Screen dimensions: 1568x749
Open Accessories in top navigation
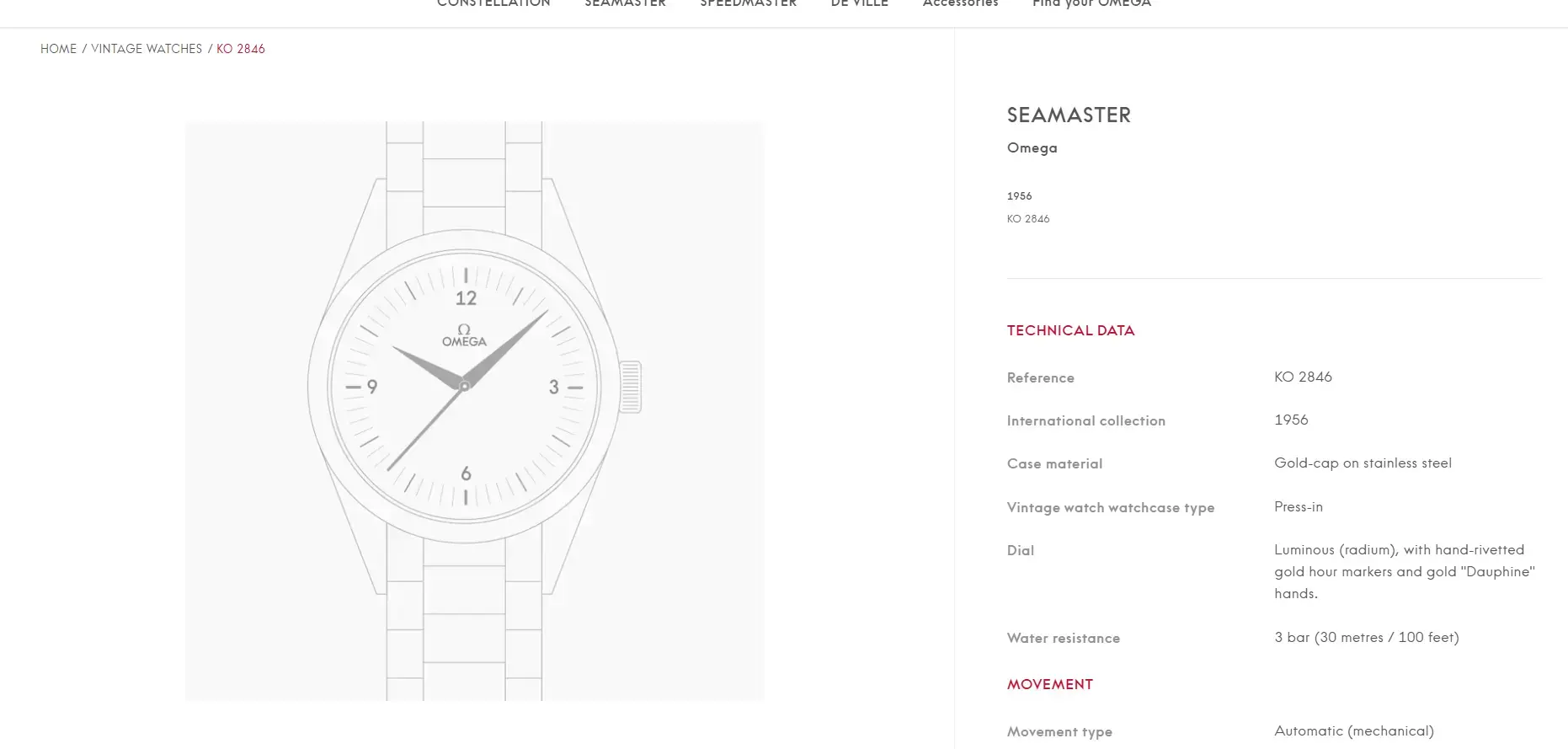pos(960,4)
